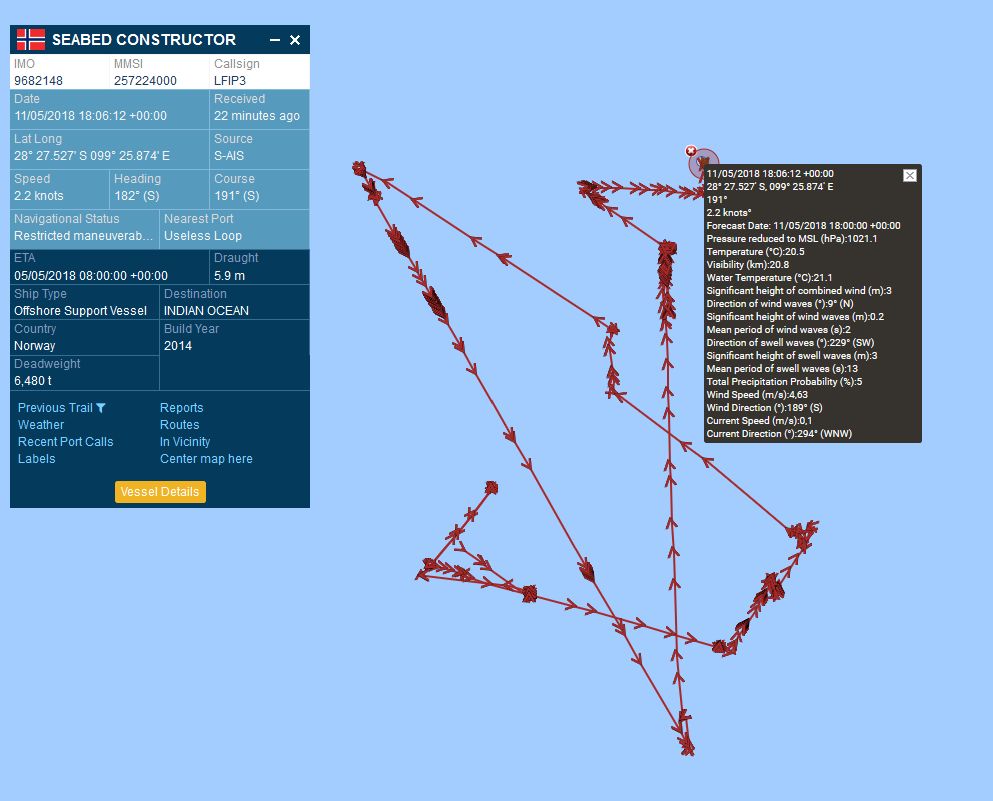The height and width of the screenshot is (801, 993).
Task: Select the MMSI value 257224000
Action: tap(146, 81)
